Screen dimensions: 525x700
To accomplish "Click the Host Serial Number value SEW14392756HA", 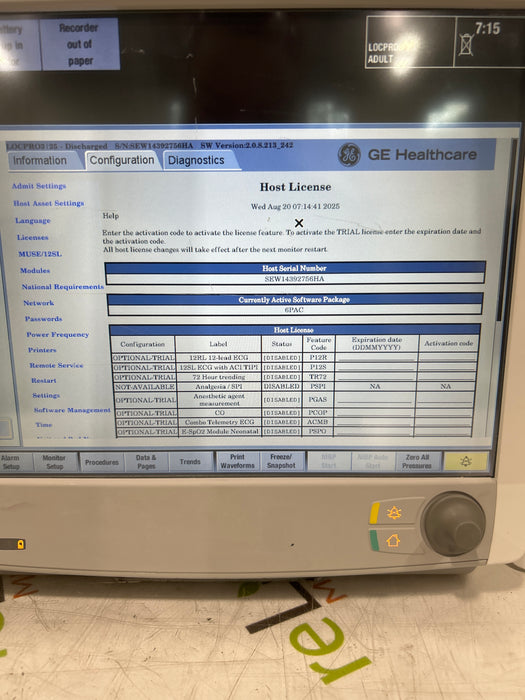I will (x=295, y=279).
